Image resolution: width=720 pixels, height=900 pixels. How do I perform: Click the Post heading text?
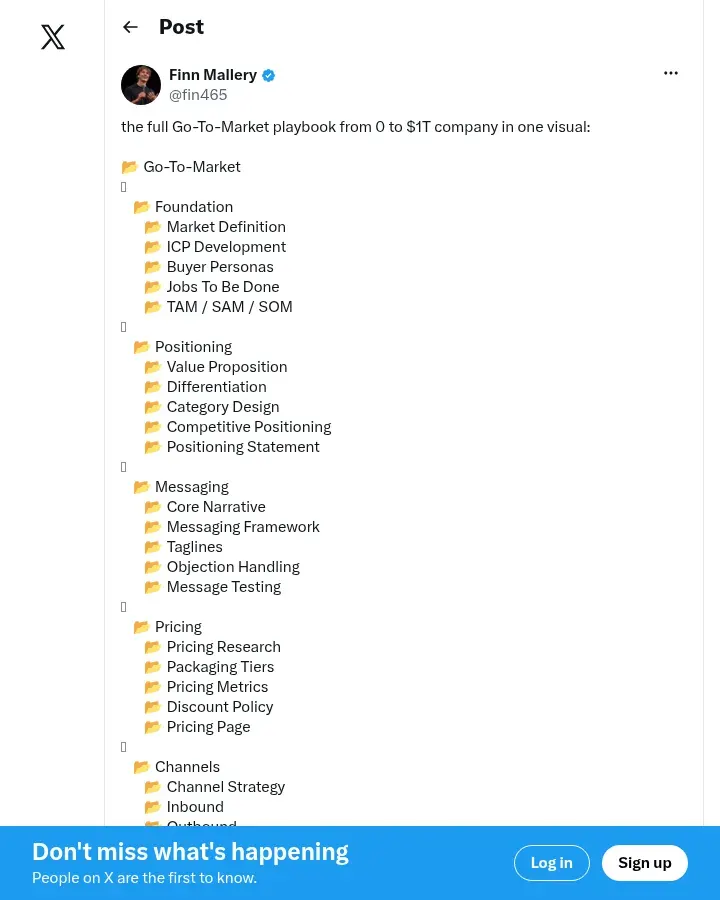click(x=181, y=27)
